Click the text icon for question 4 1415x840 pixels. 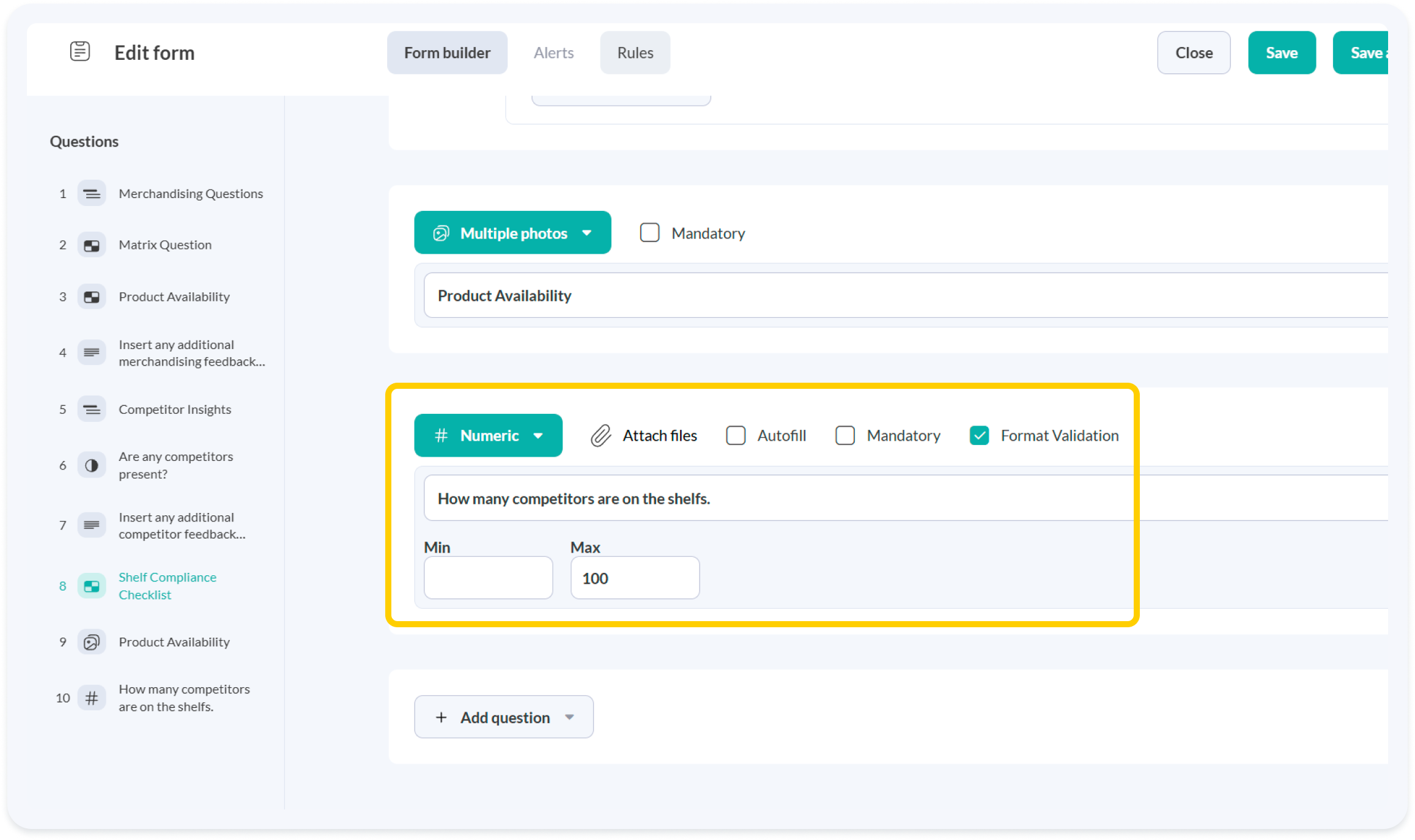(x=92, y=353)
